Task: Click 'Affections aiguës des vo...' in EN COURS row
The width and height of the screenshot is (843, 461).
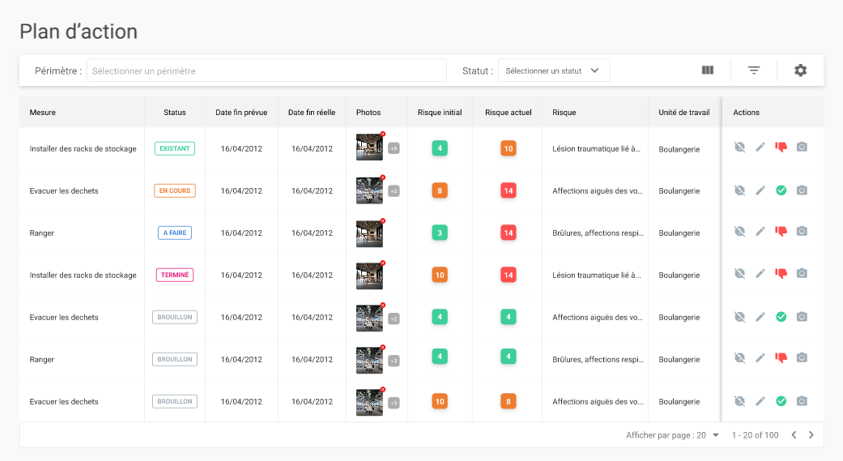Action: pos(597,190)
